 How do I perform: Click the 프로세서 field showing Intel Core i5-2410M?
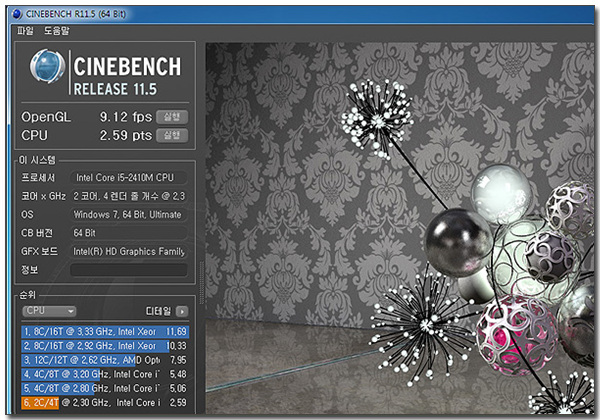click(129, 177)
